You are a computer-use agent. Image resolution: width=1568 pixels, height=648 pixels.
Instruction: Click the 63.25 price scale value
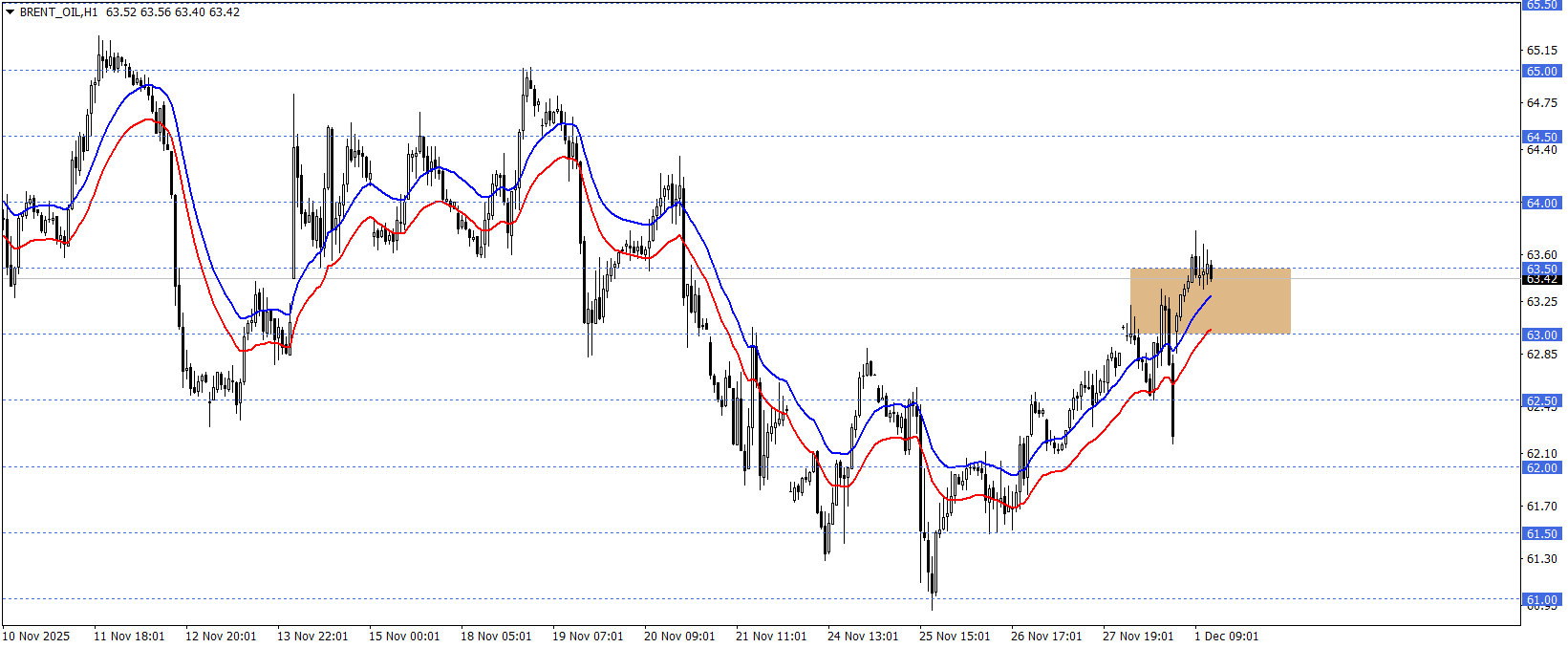point(1541,301)
